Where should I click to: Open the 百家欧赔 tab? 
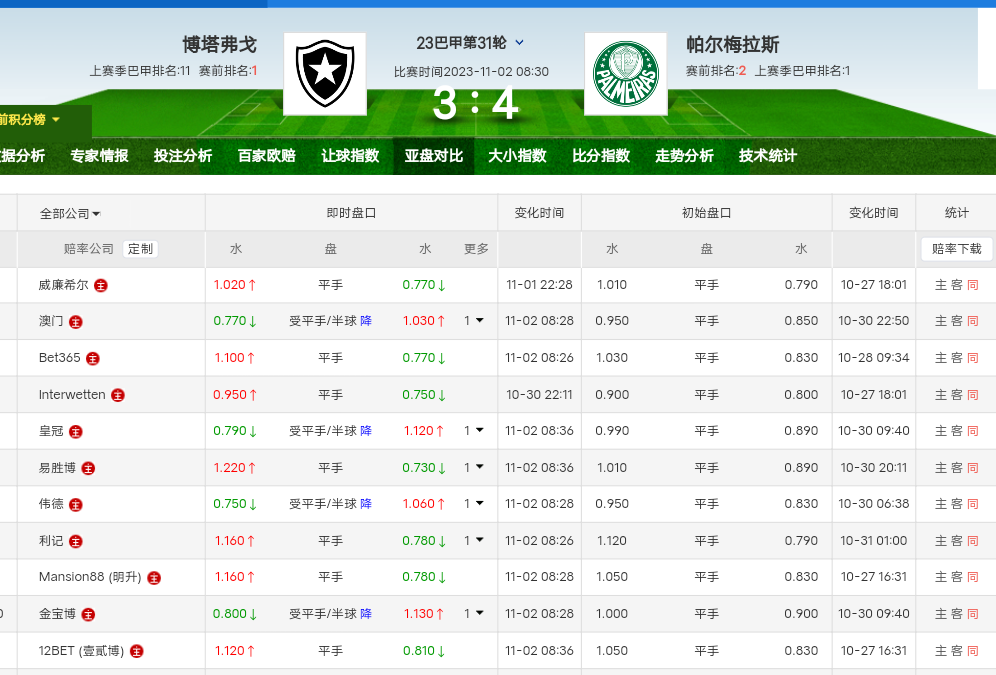(266, 156)
